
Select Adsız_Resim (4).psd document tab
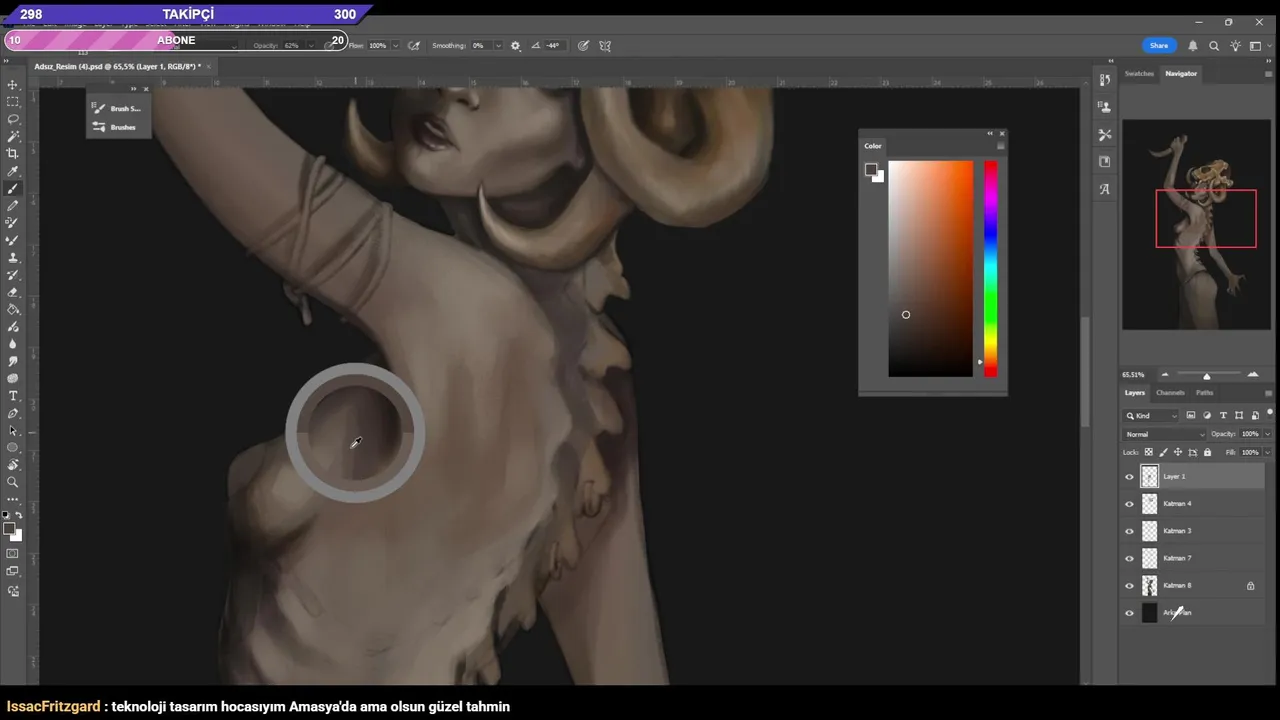(117, 66)
